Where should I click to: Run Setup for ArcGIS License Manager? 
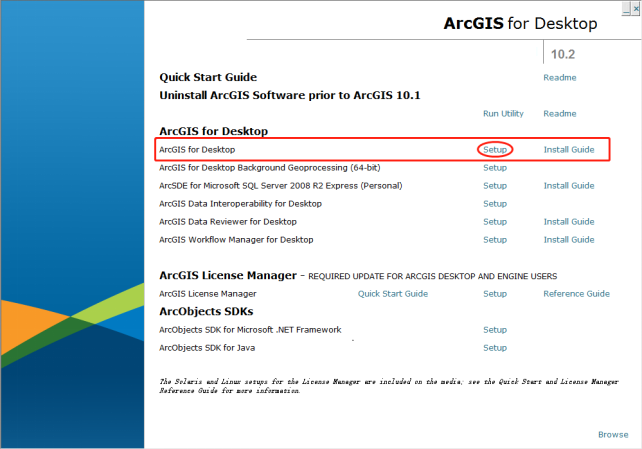(495, 293)
